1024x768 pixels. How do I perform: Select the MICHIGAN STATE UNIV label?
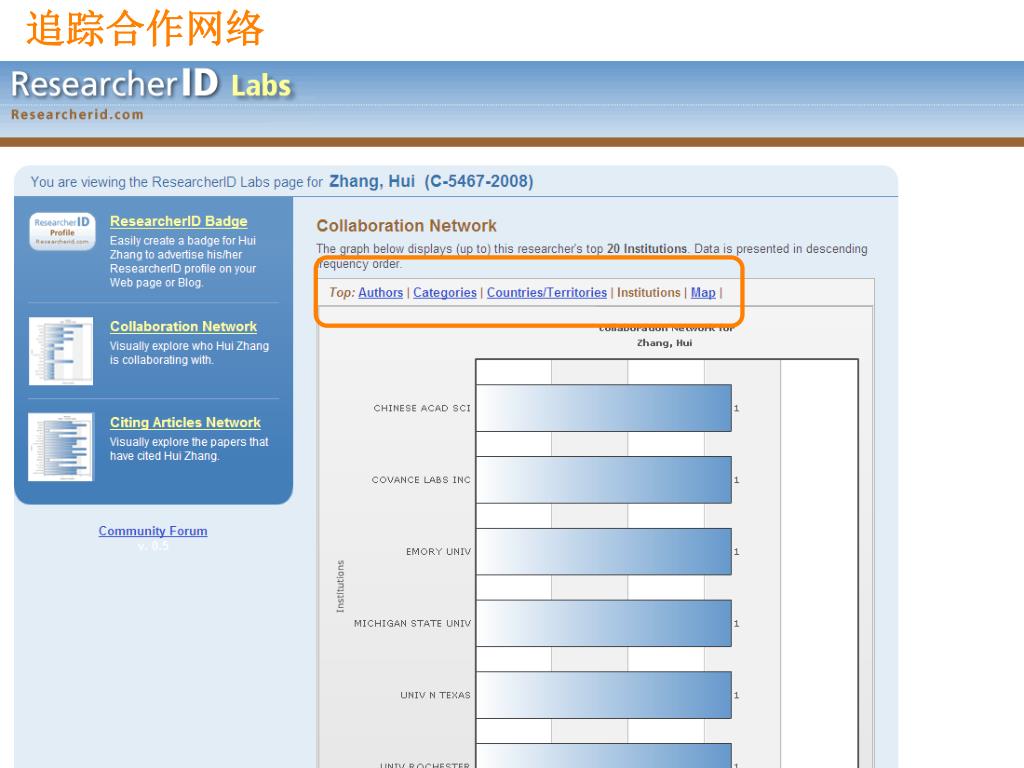click(412, 624)
